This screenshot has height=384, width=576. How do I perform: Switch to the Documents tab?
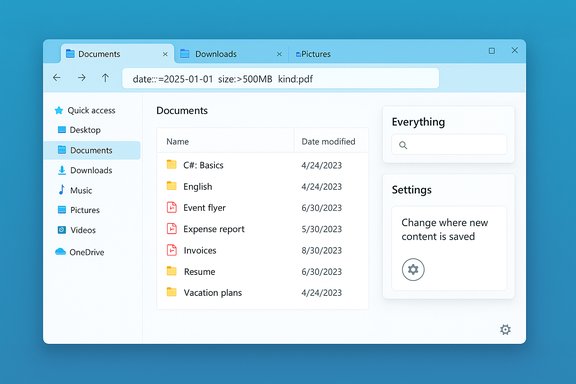(118, 54)
